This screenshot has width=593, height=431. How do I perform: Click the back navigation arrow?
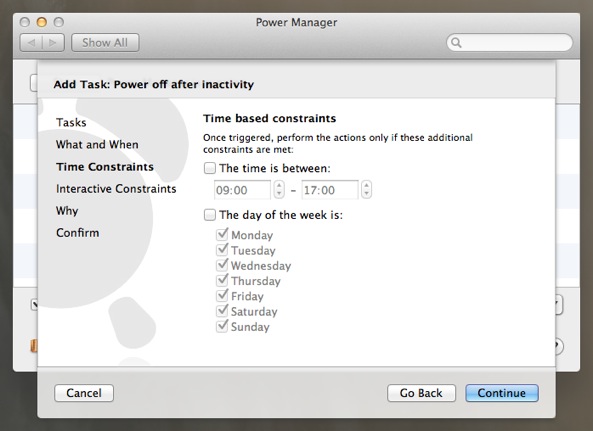31,43
